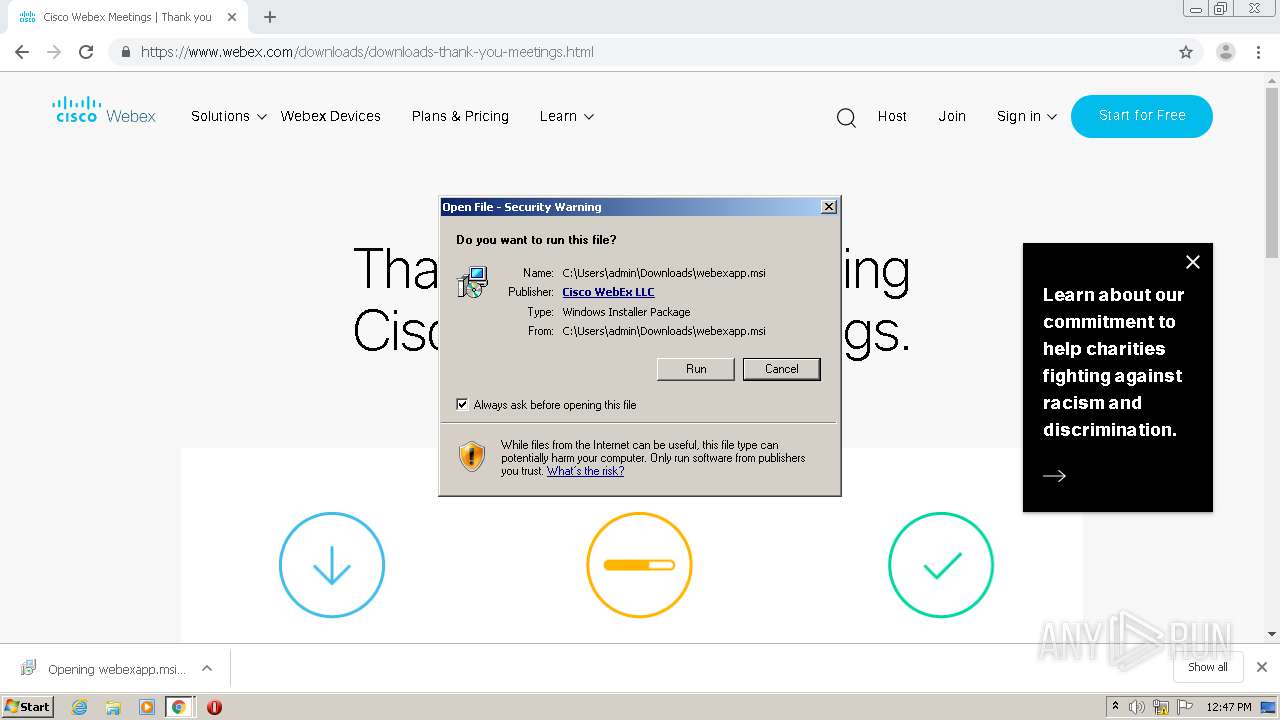The height and width of the screenshot is (720, 1280).
Task: Open the Chrome profile avatar
Action: click(x=1226, y=52)
